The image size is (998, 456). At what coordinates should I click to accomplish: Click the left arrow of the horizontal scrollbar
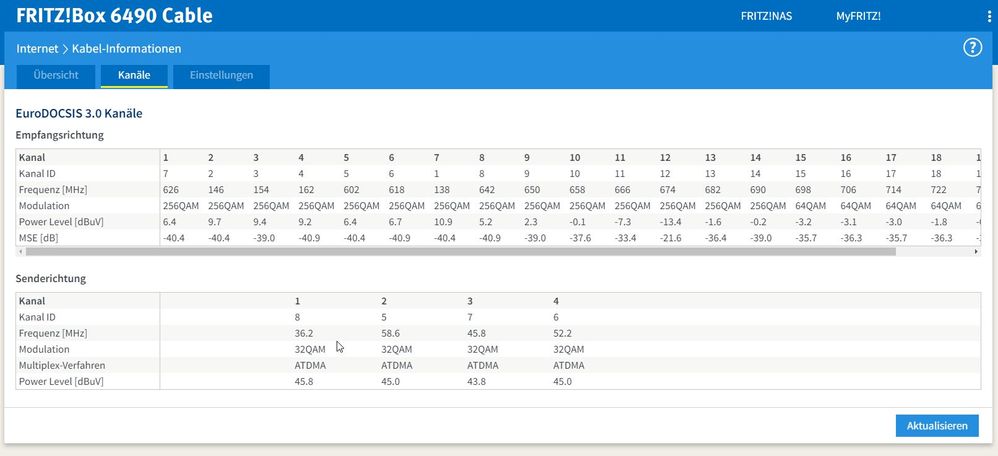coord(20,252)
